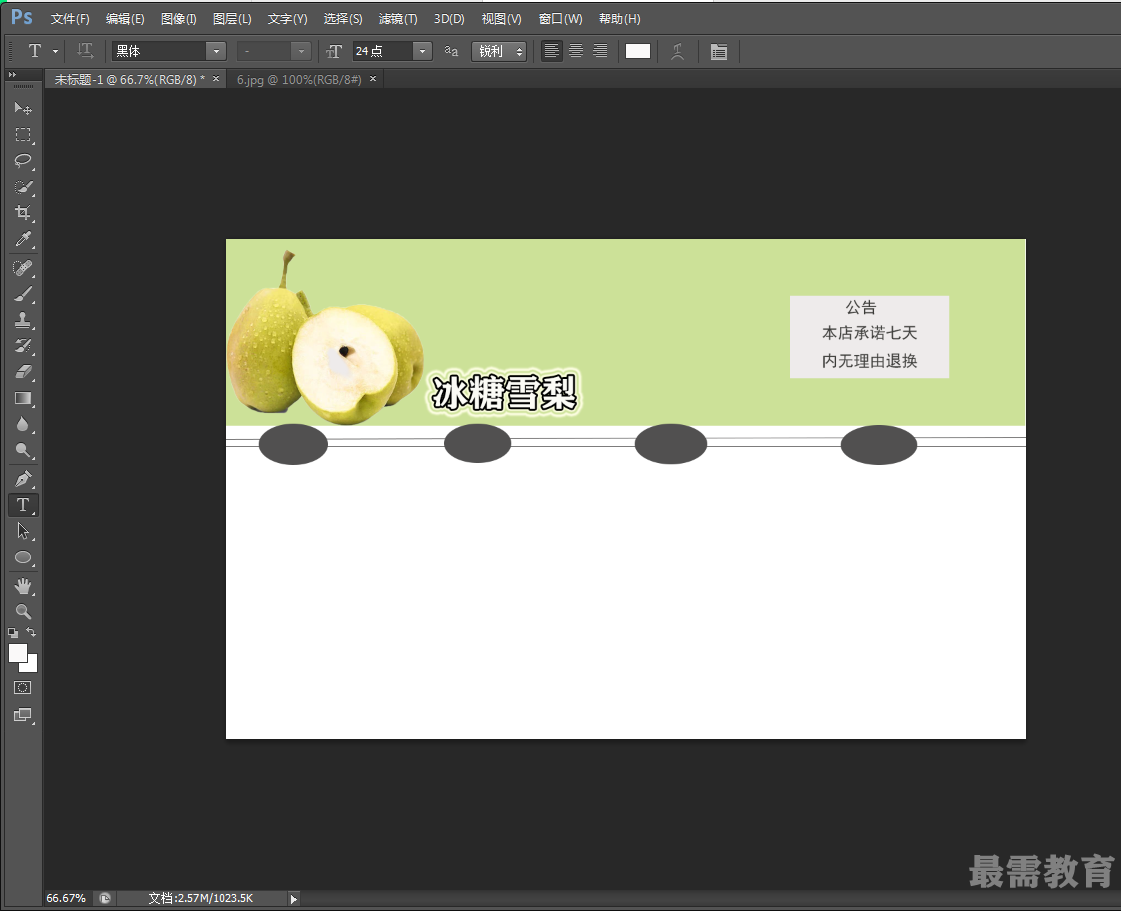Click the 公告 notice box on canvas
The width and height of the screenshot is (1121, 911).
click(869, 337)
